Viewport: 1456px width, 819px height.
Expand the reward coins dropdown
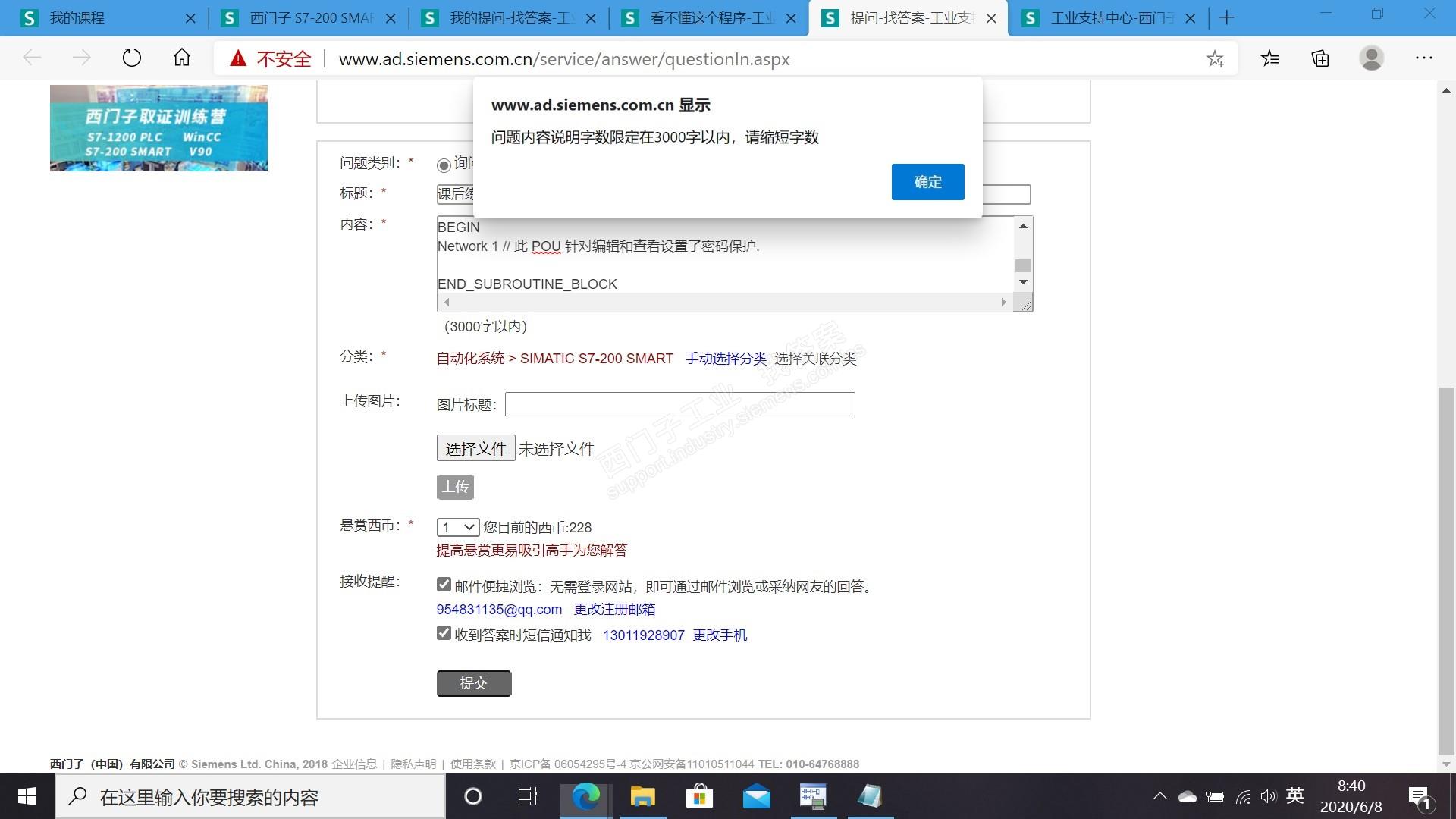tap(457, 527)
